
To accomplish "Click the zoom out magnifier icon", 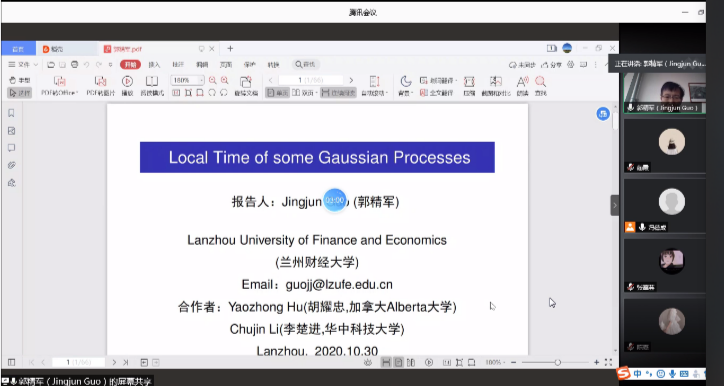I will tap(212, 80).
